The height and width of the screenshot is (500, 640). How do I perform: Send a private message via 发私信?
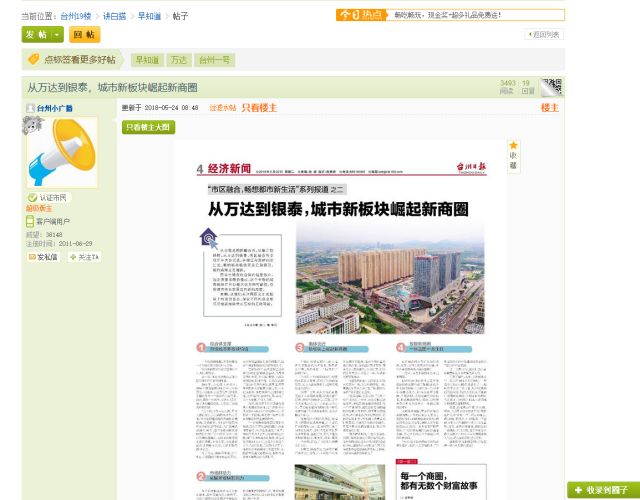coord(43,257)
